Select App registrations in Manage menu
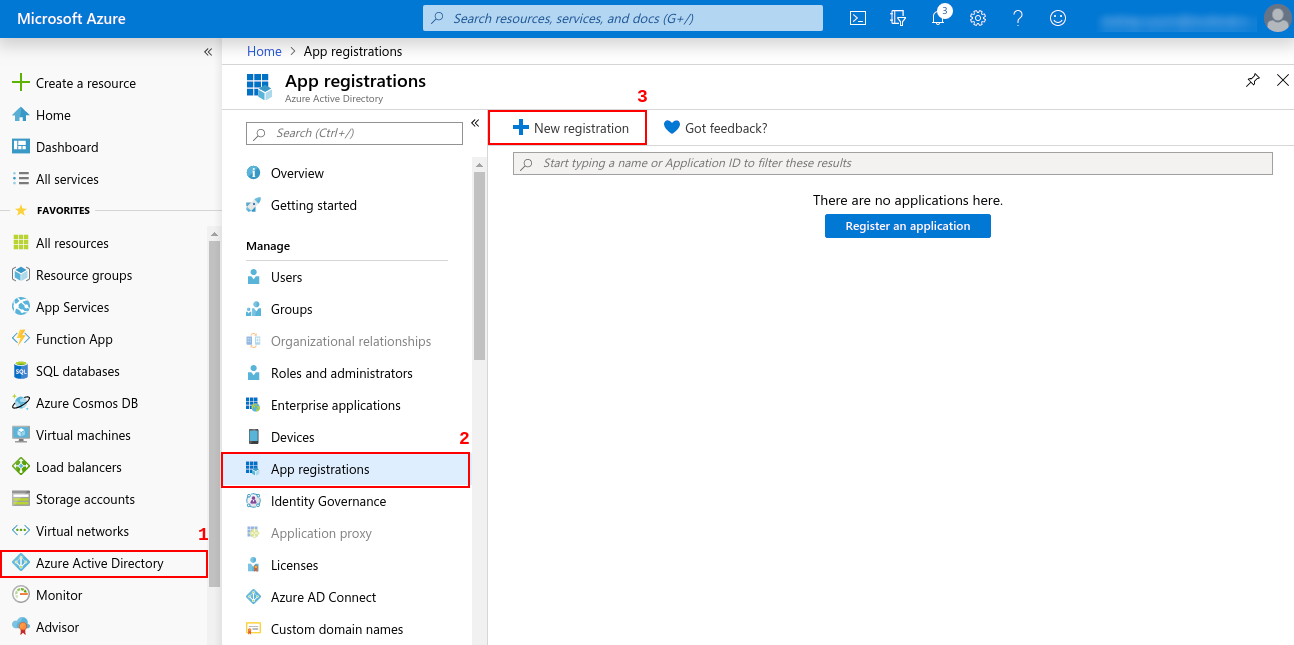Viewport: 1294px width, 645px height. (x=320, y=469)
